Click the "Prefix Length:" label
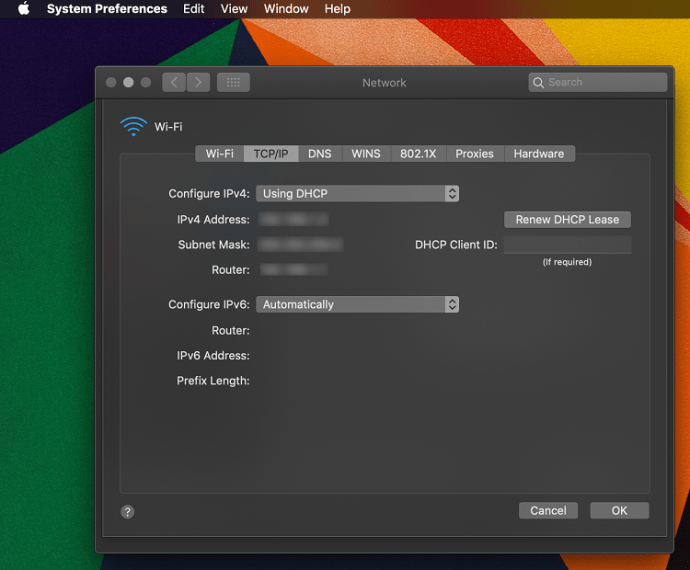Viewport: 690px width, 570px height. tap(213, 381)
